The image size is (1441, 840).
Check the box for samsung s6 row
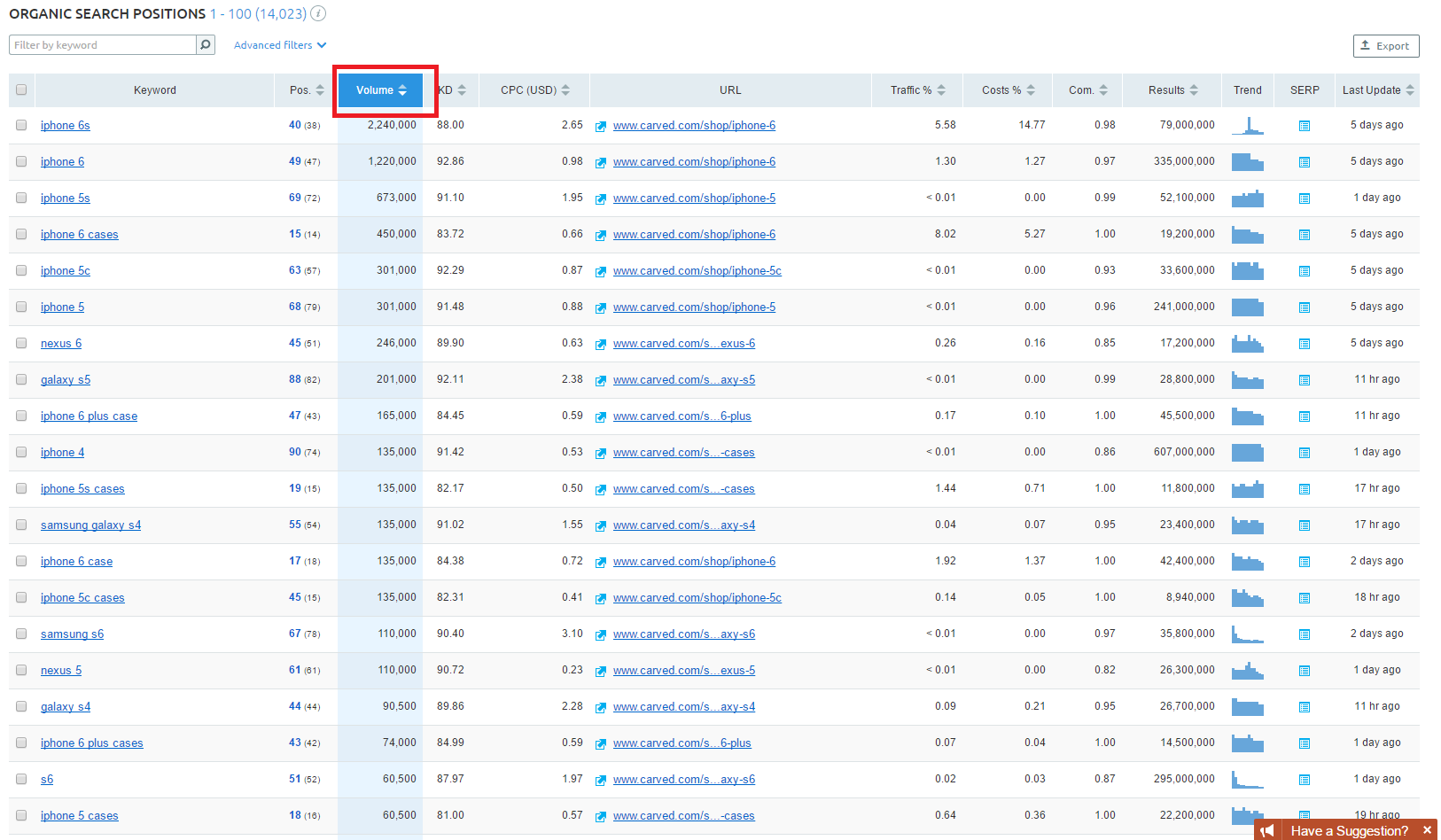tap(21, 634)
